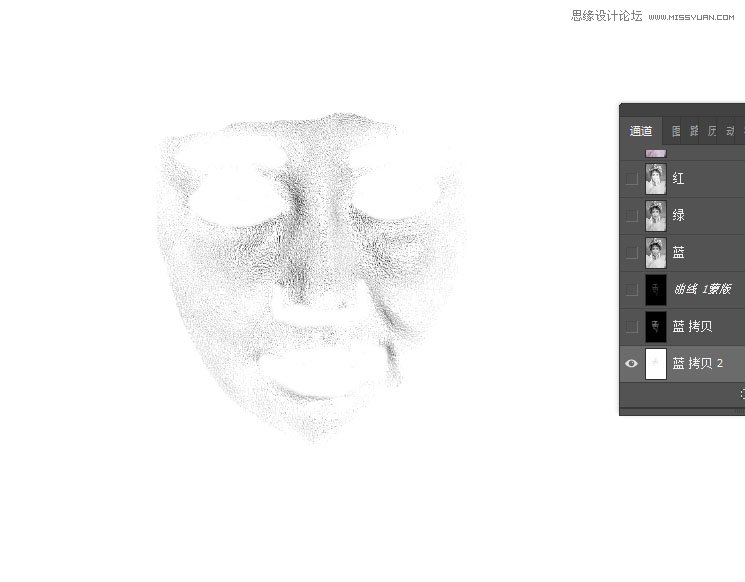
Task: Open the 历史 (History) panel tab
Action: [712, 131]
